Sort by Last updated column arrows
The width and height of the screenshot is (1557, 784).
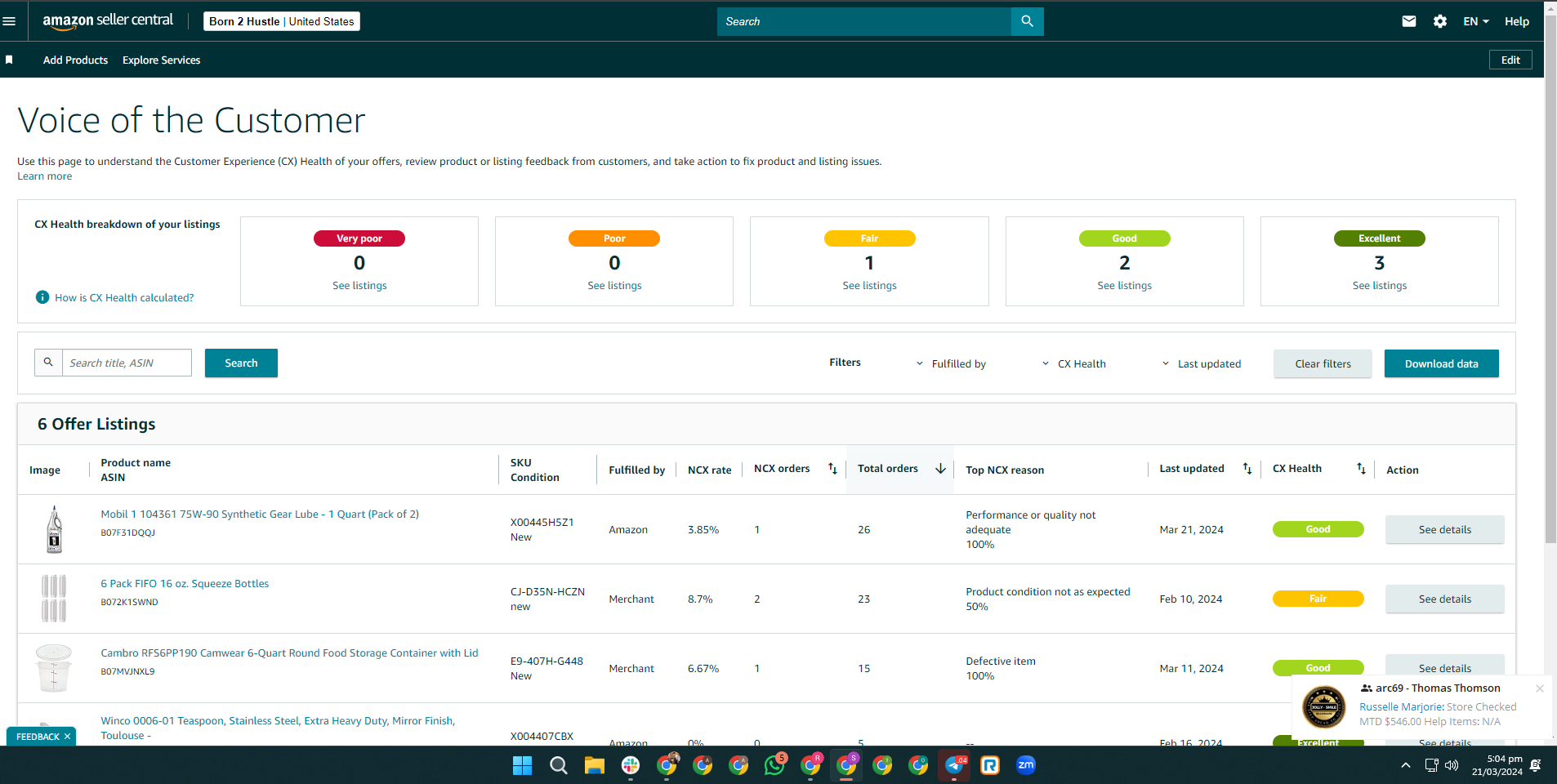1247,469
